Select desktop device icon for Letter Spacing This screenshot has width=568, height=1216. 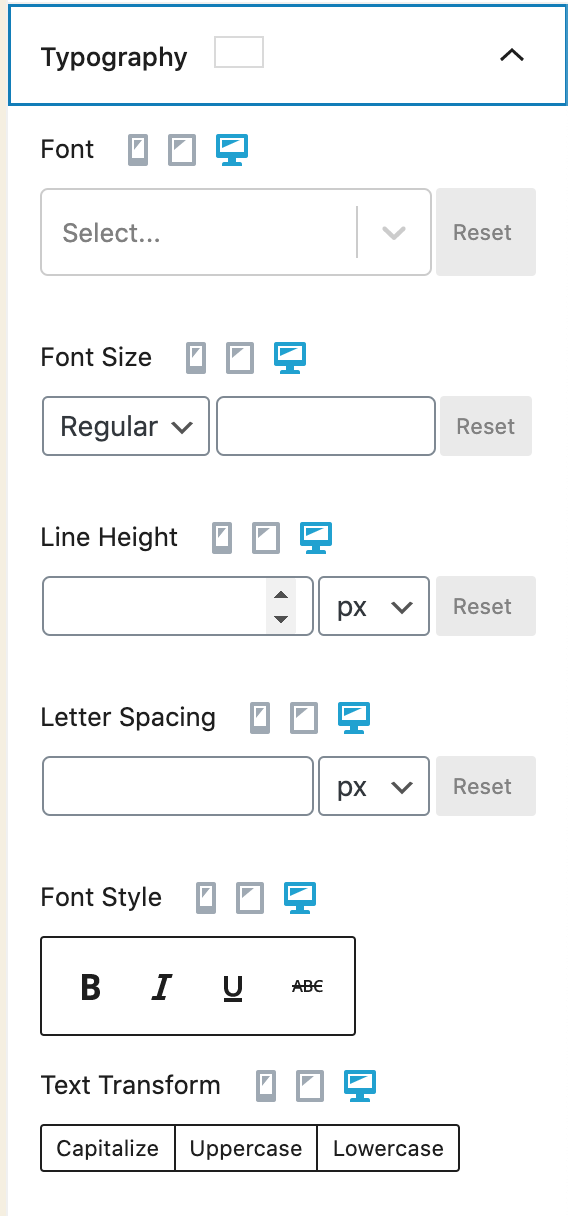pyautogui.click(x=354, y=718)
